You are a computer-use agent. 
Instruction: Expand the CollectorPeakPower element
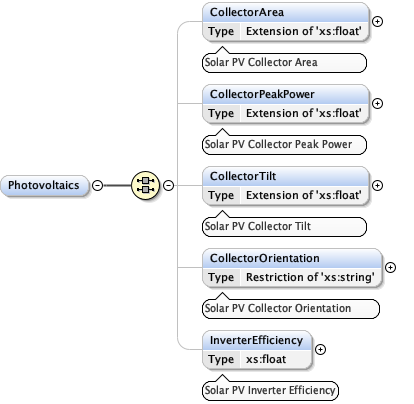click(377, 104)
